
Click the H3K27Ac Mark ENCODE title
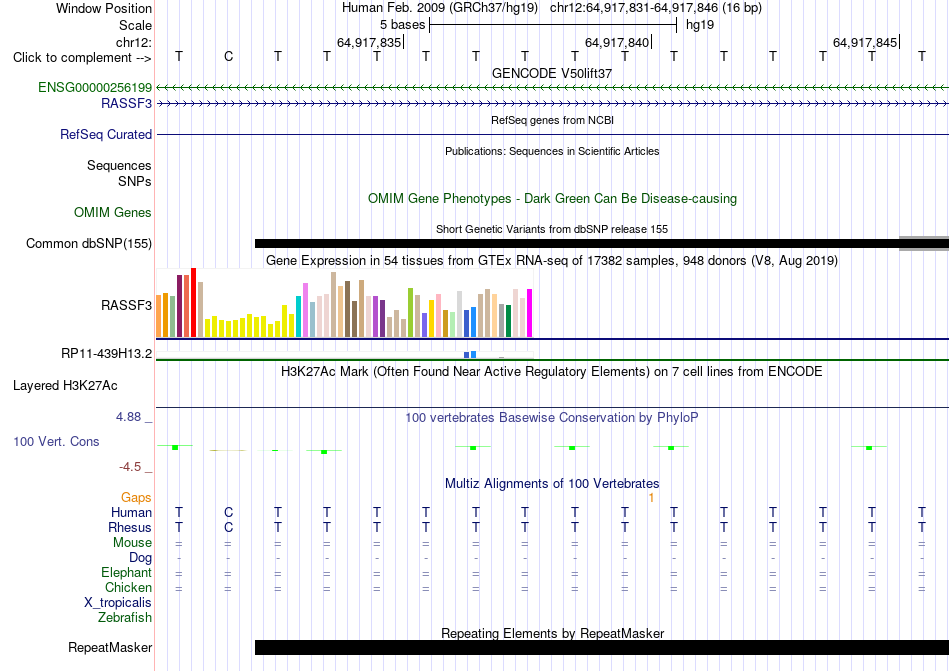(552, 371)
